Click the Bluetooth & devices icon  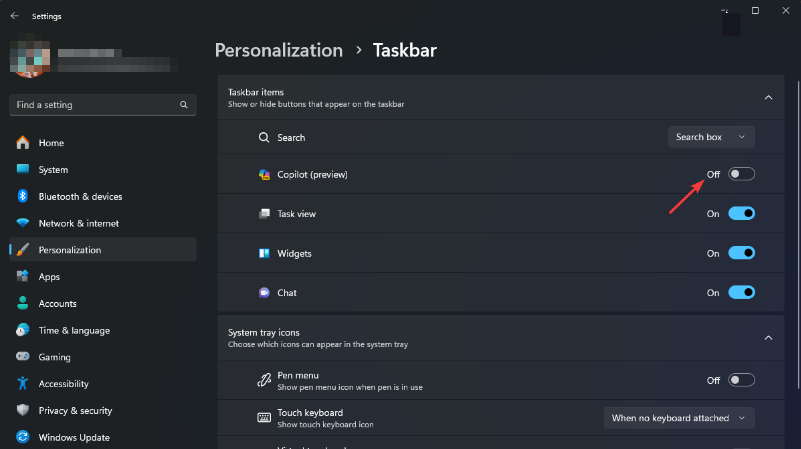23,197
